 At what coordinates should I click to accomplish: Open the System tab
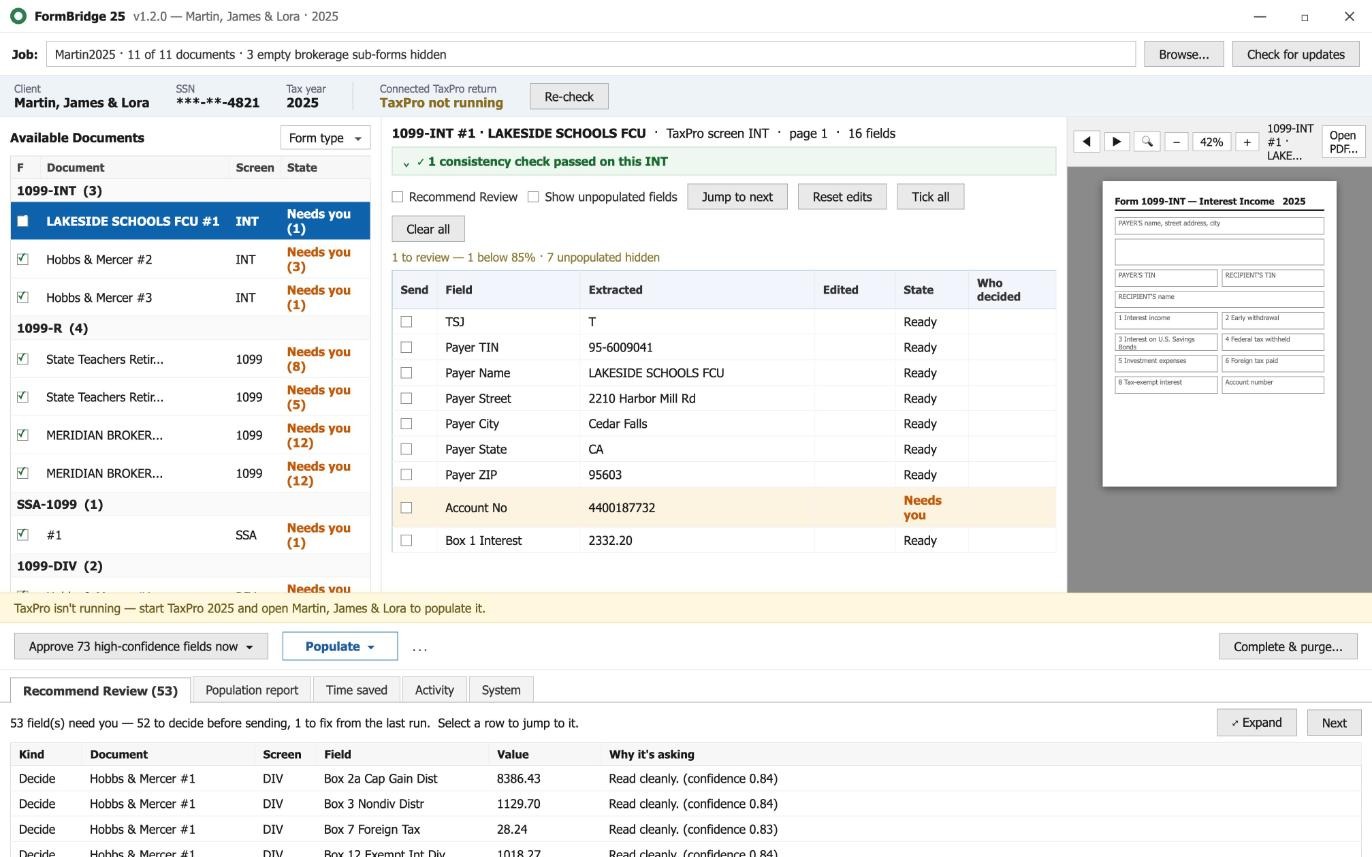(x=501, y=690)
